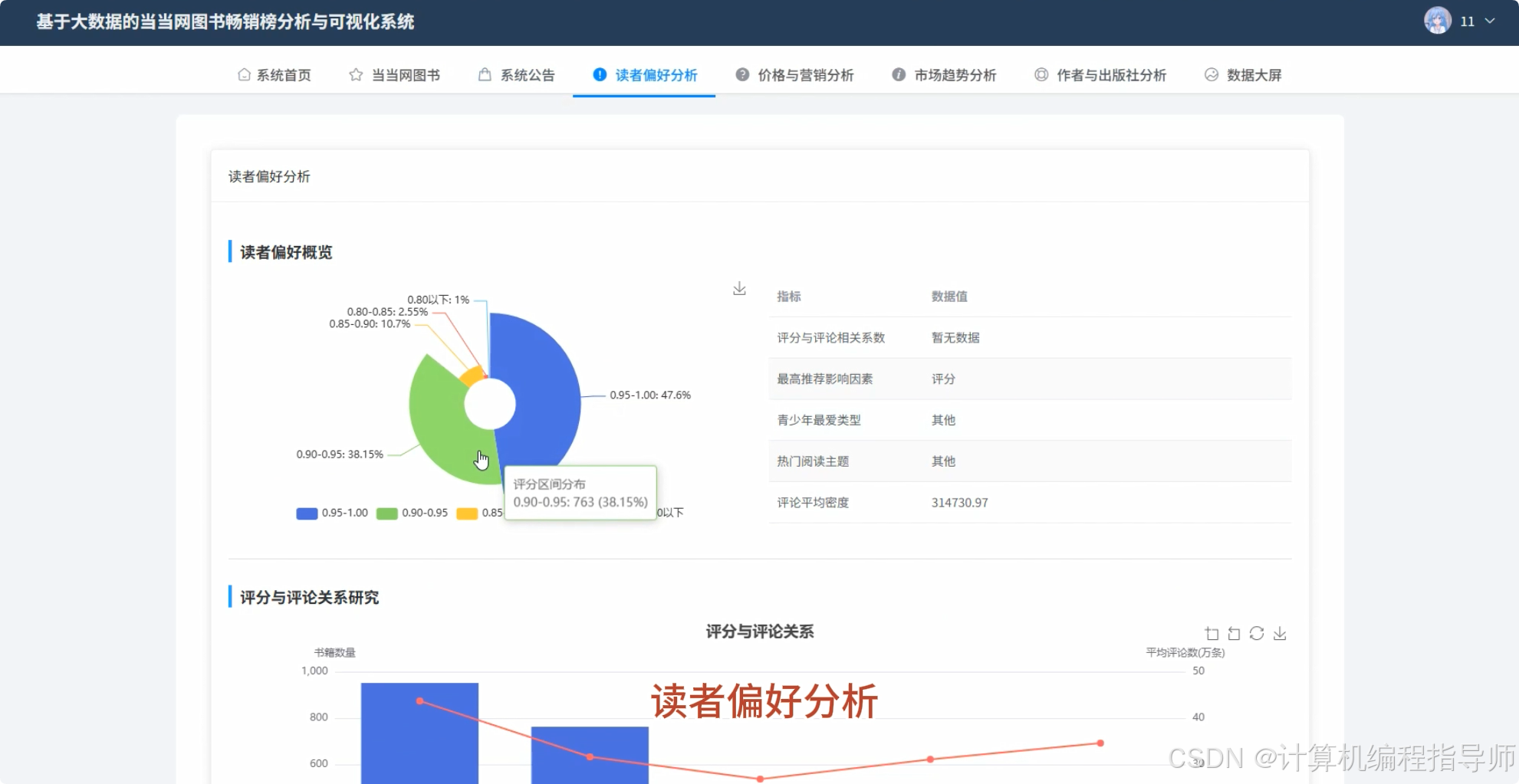Screen dimensions: 1519x784
Task: Toggle the 0.95-1.00 legend item
Action: pos(332,513)
